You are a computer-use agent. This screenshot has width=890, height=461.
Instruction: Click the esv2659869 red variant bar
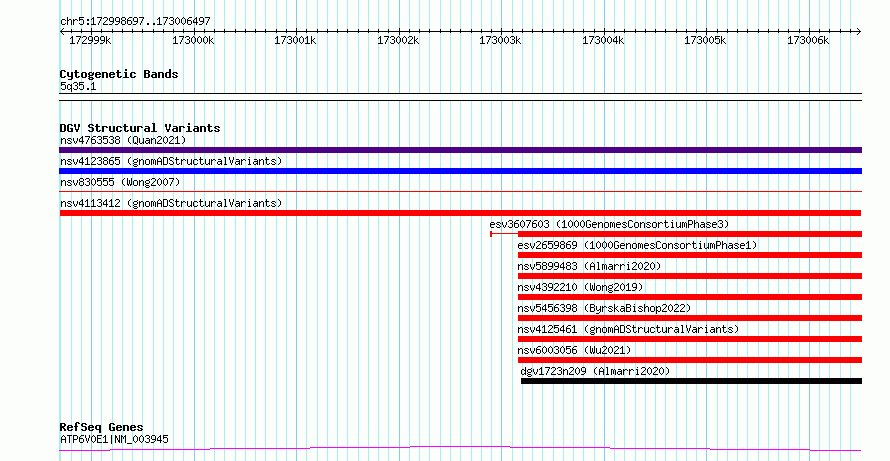(690, 255)
